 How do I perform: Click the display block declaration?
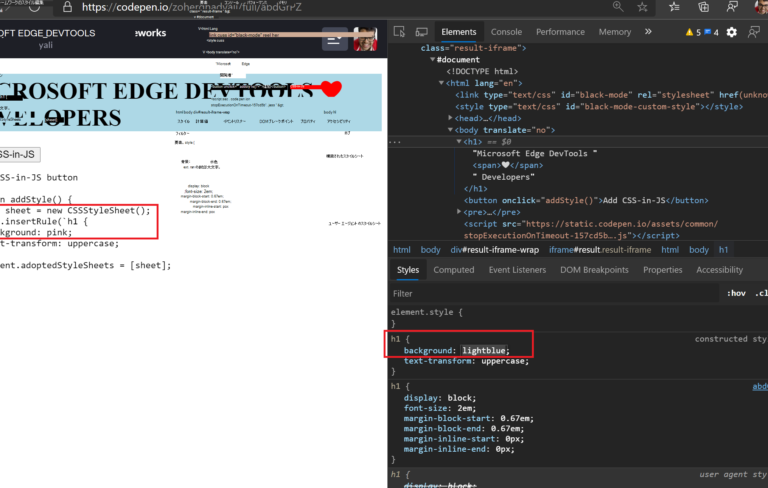[x=439, y=398]
